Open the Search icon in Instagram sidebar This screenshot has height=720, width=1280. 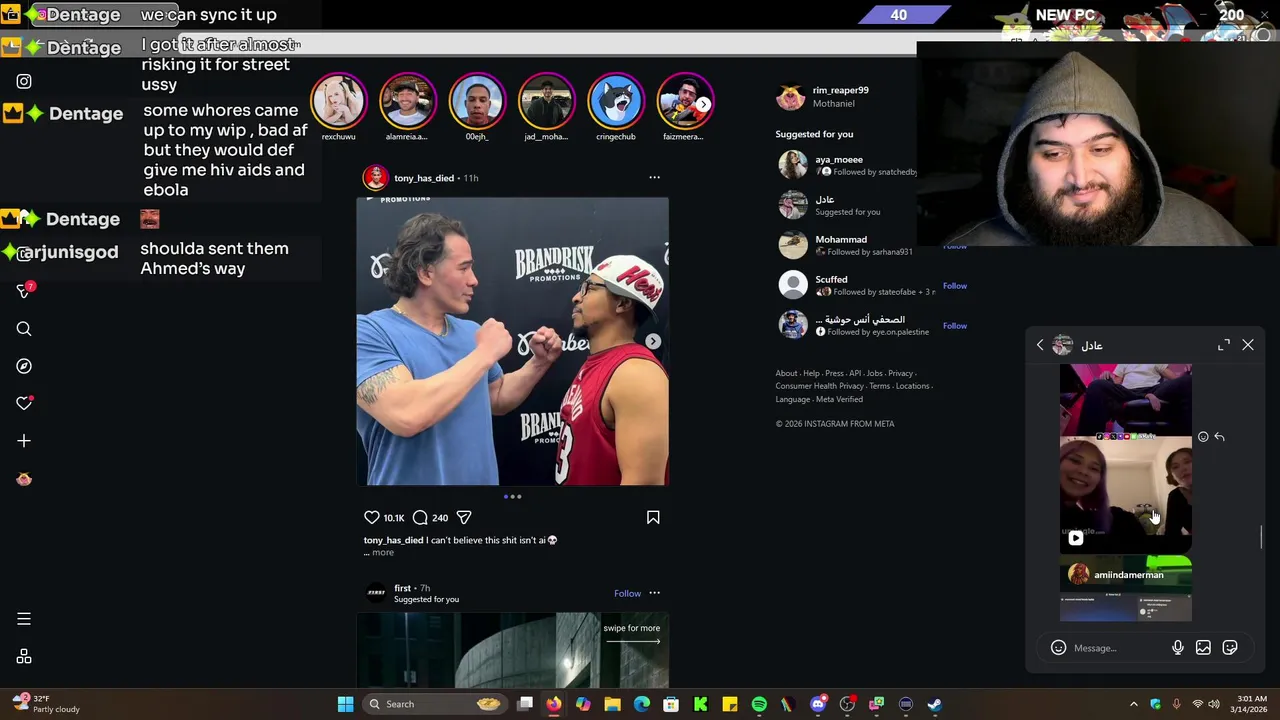tap(24, 329)
